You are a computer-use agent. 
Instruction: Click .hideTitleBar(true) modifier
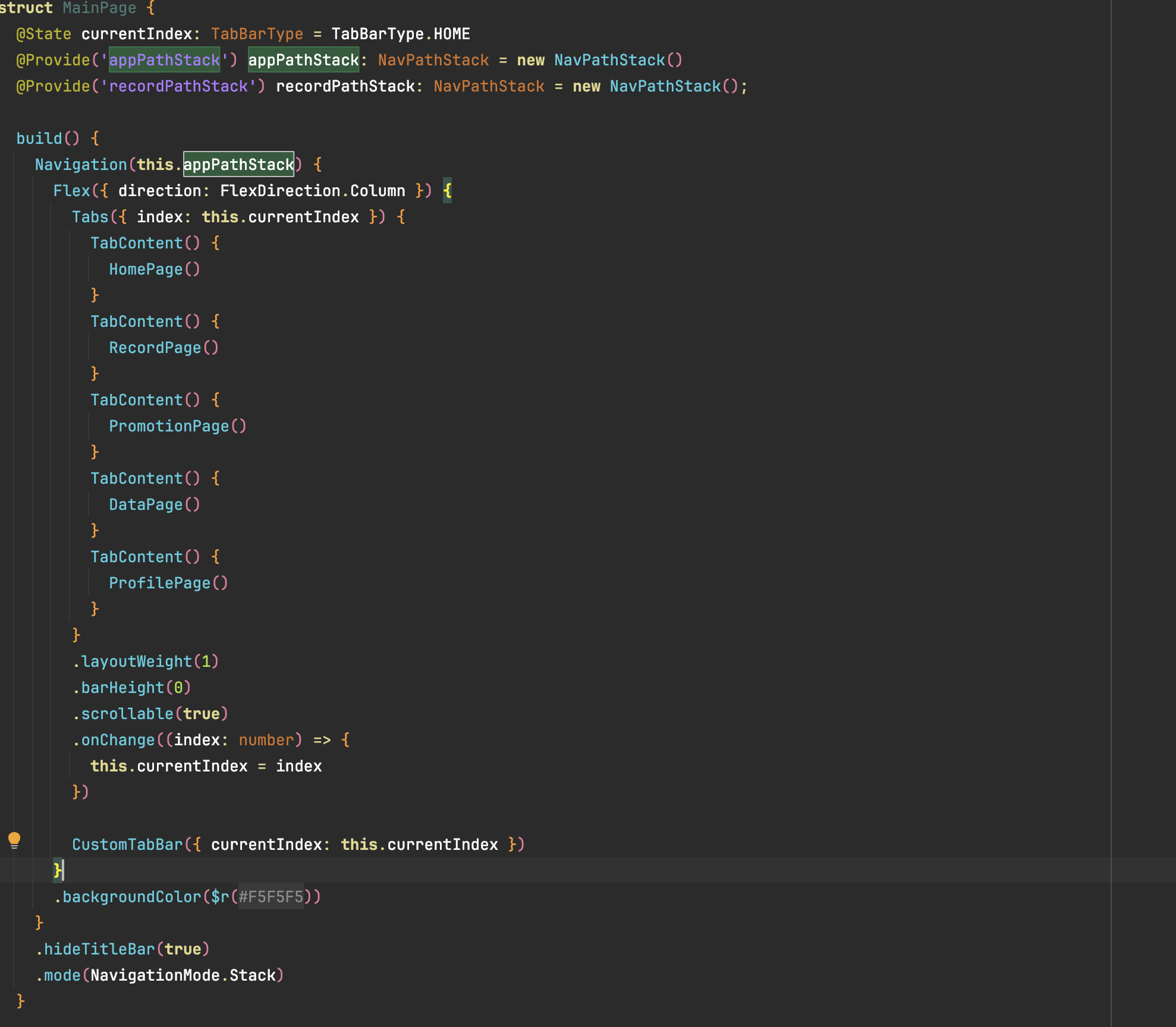(122, 949)
